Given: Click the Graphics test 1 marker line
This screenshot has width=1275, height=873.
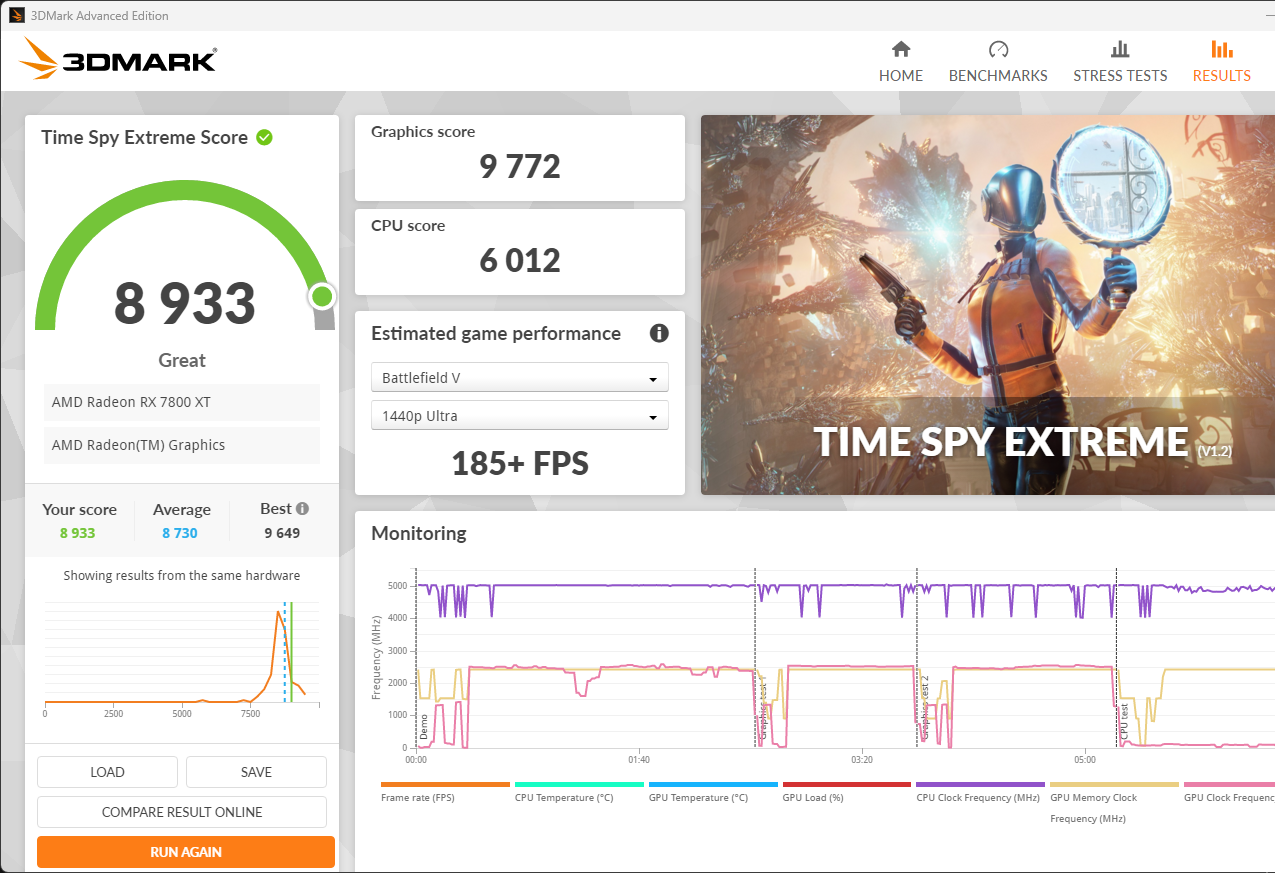Looking at the screenshot, I should click(x=755, y=657).
